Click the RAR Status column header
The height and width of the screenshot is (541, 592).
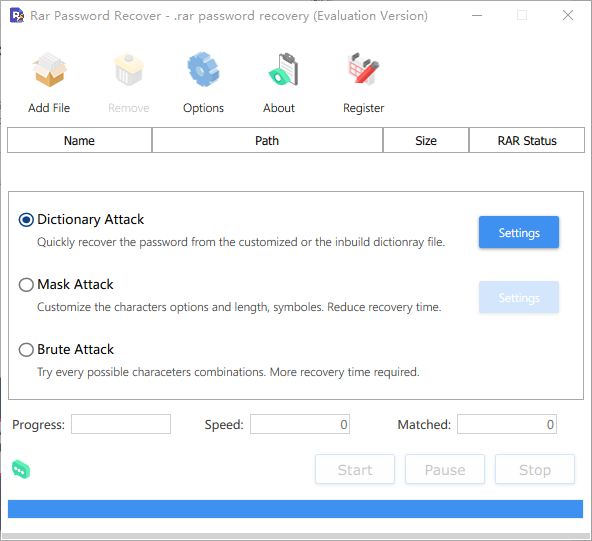point(527,140)
